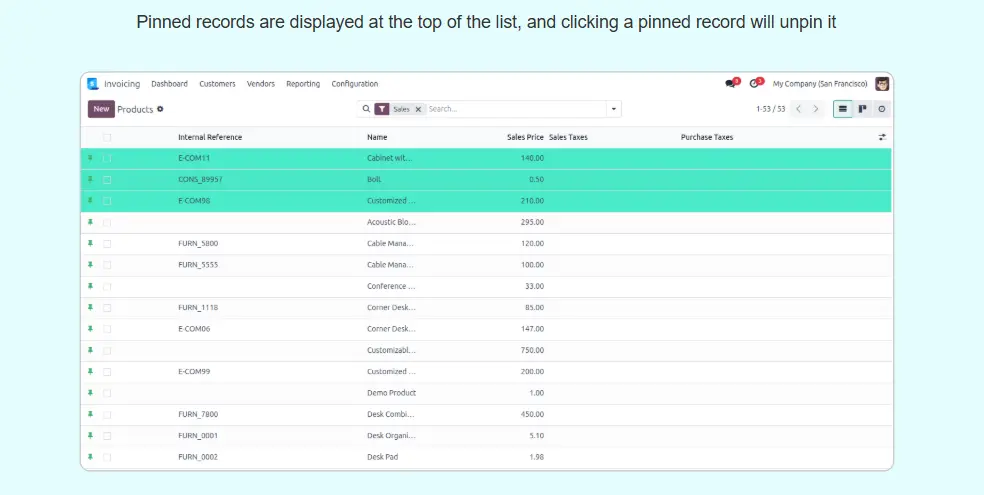Screen dimensions: 984x495
Task: Click the New button
Action: coord(101,109)
